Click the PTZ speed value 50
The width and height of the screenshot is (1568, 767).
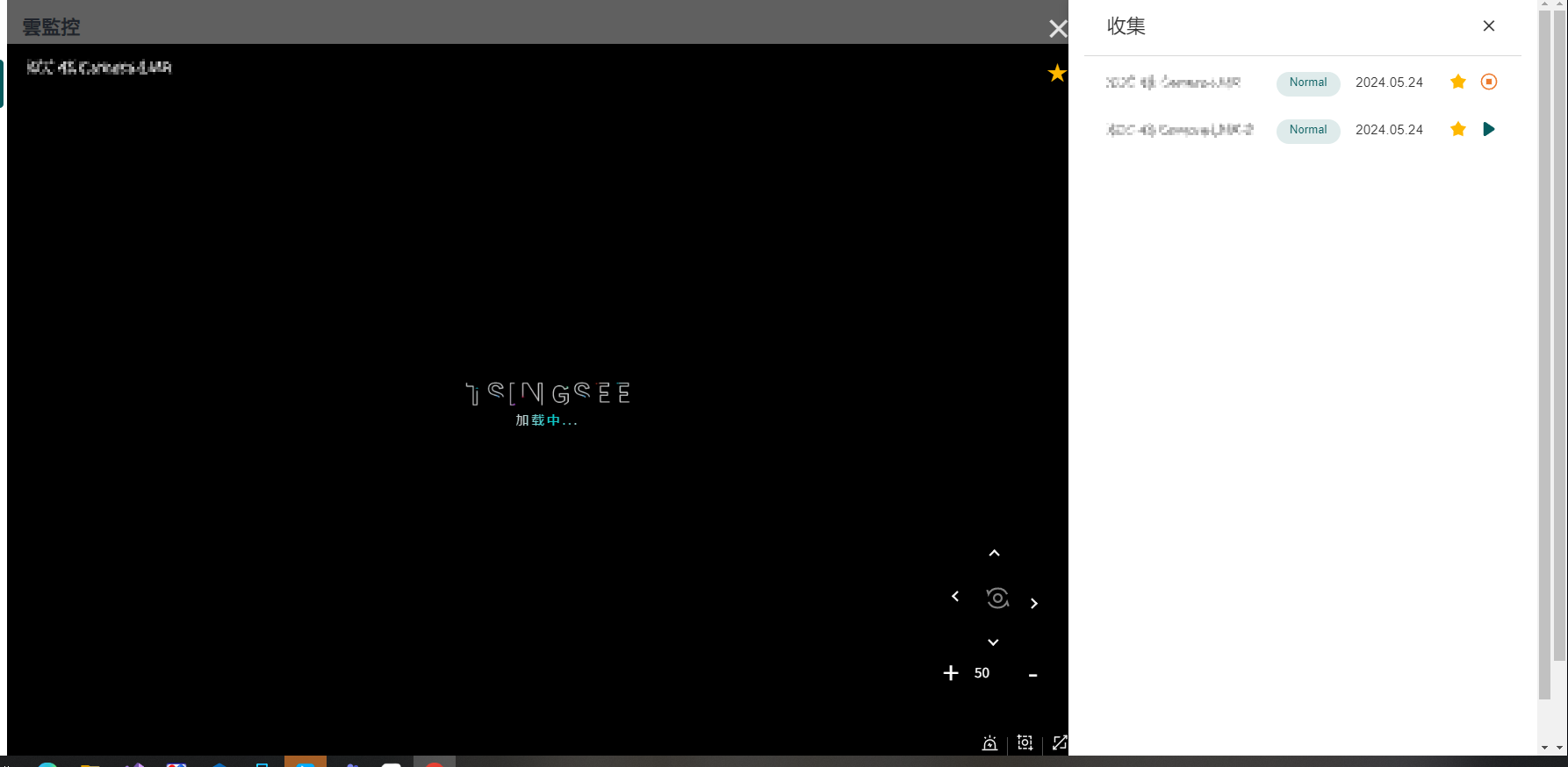tap(982, 673)
